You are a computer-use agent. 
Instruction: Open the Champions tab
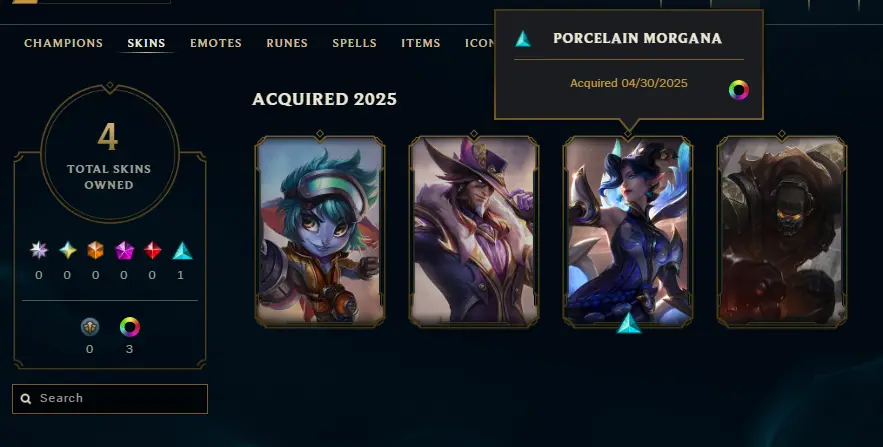click(64, 43)
